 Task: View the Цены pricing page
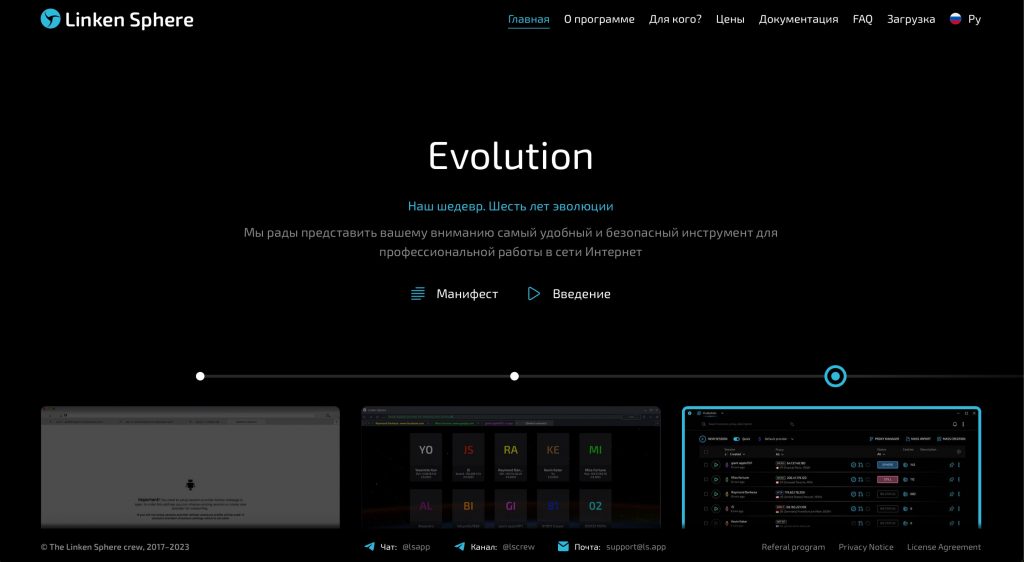point(729,20)
